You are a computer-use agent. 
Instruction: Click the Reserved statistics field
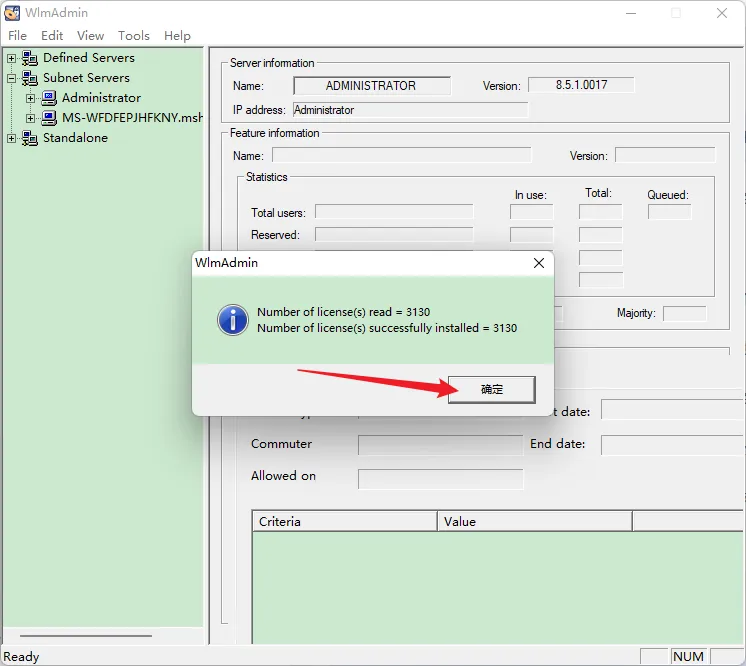(394, 235)
